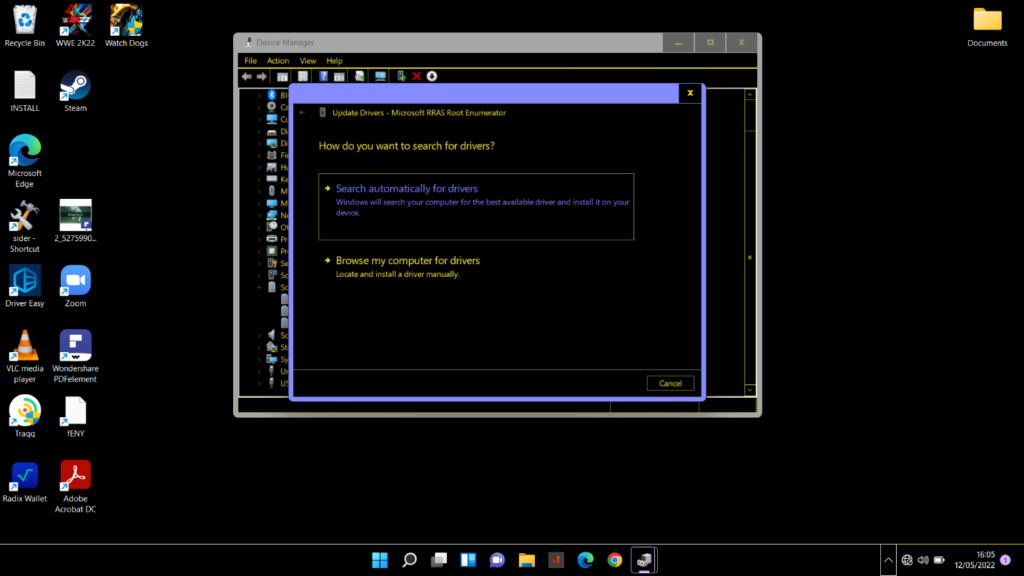Click the Properties toolbar icon

pos(302,76)
